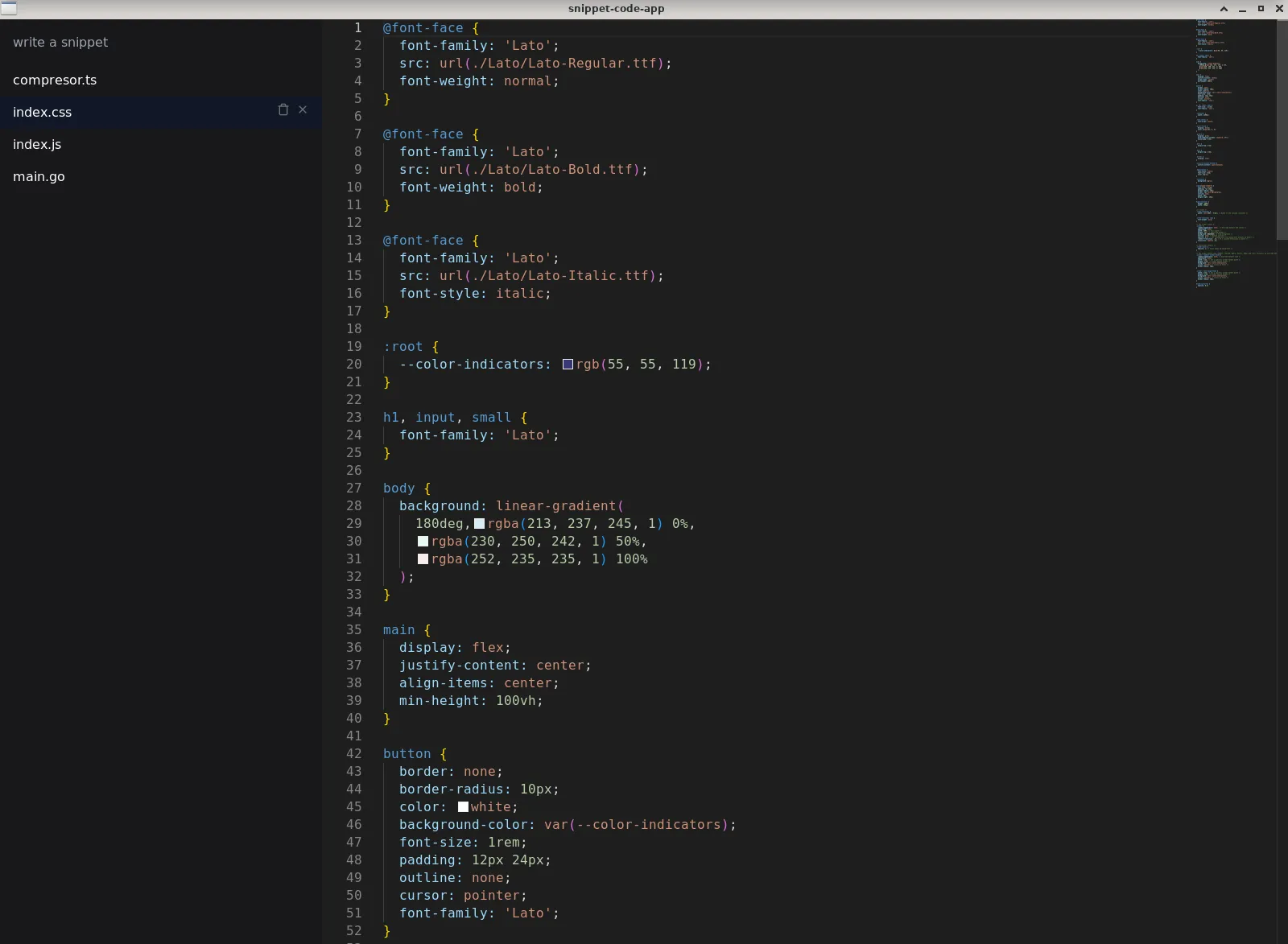This screenshot has width=1288, height=944.
Task: Open color picker for rgb(55, 55, 119) swatch
Action: 568,365
